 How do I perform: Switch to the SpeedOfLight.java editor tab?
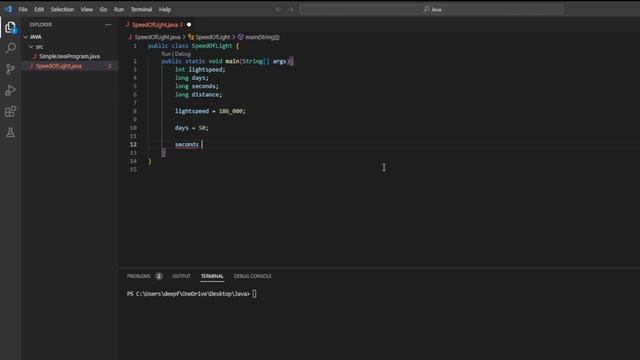tap(155, 25)
